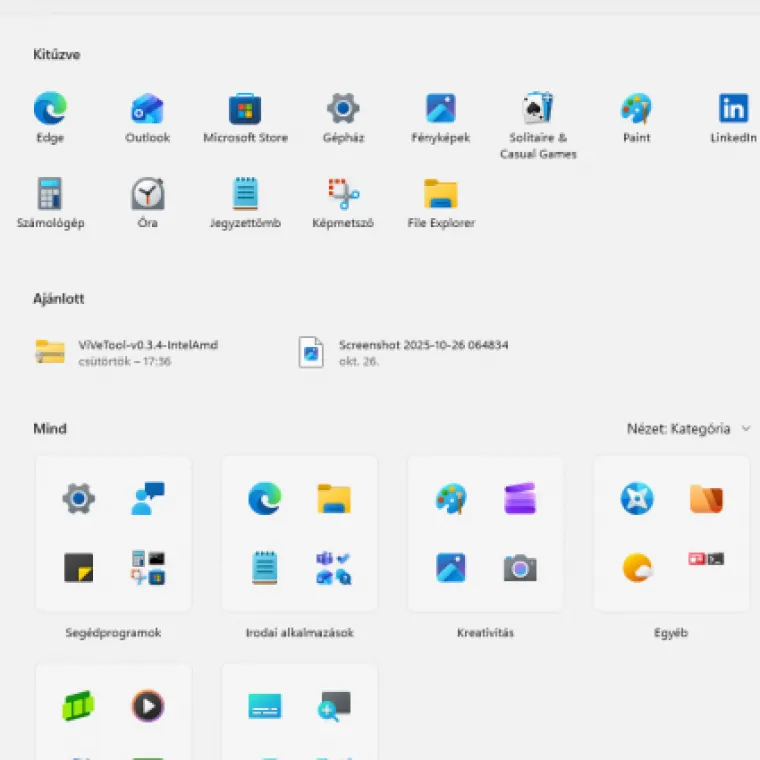Open Solitaire & Casual Games

tap(538, 126)
